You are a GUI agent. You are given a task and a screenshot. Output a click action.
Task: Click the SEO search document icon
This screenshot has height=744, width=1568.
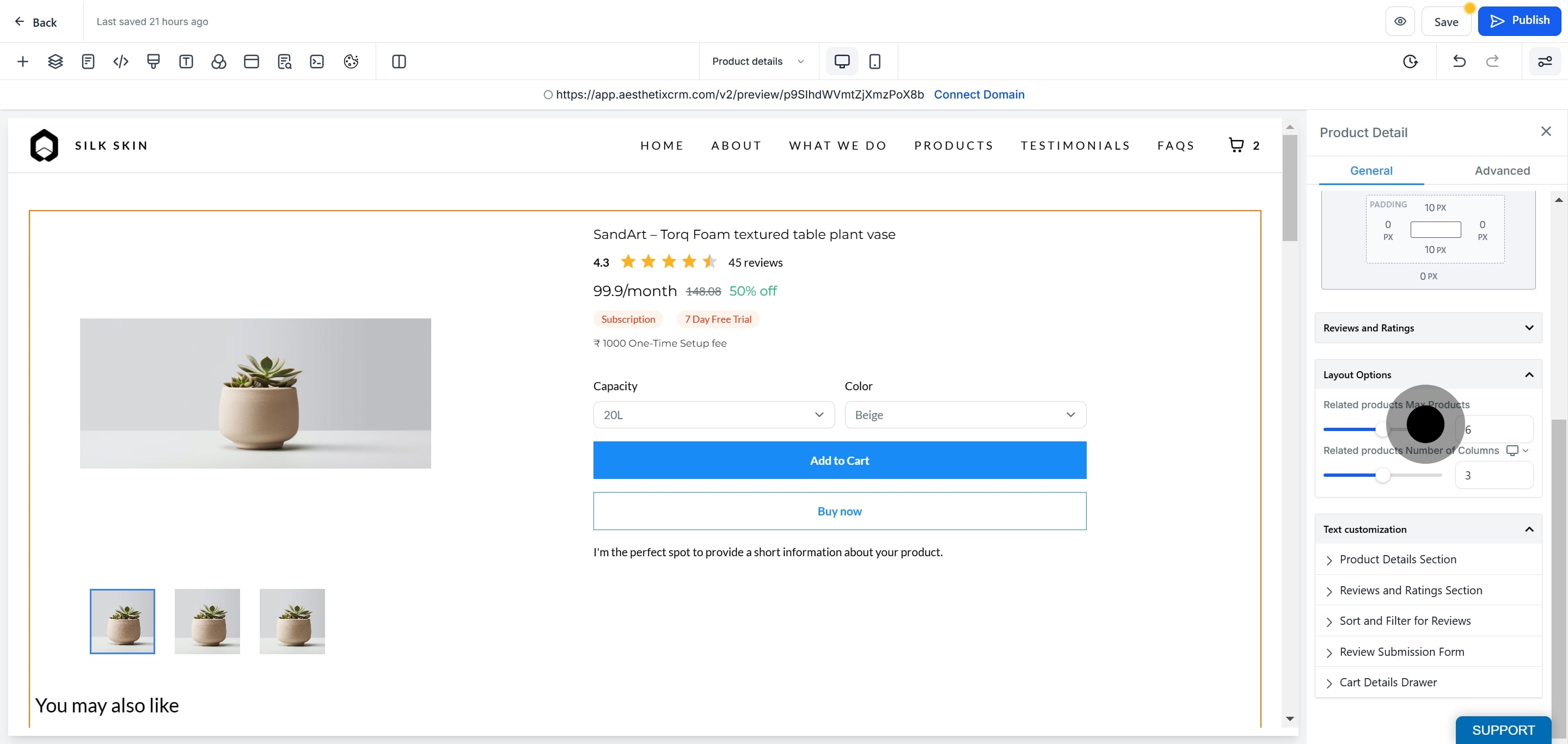pyautogui.click(x=284, y=62)
